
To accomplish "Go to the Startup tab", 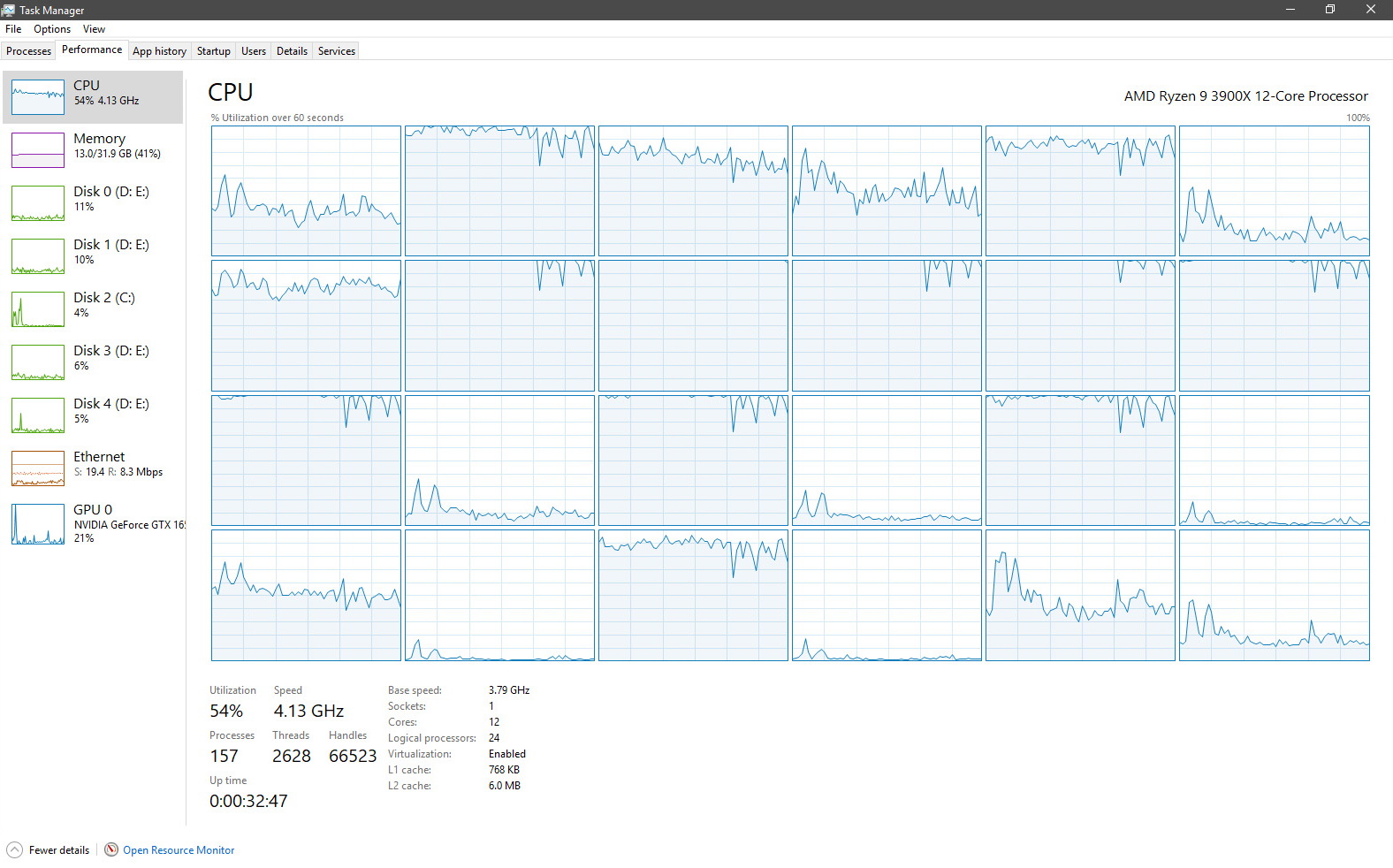I will [x=213, y=51].
